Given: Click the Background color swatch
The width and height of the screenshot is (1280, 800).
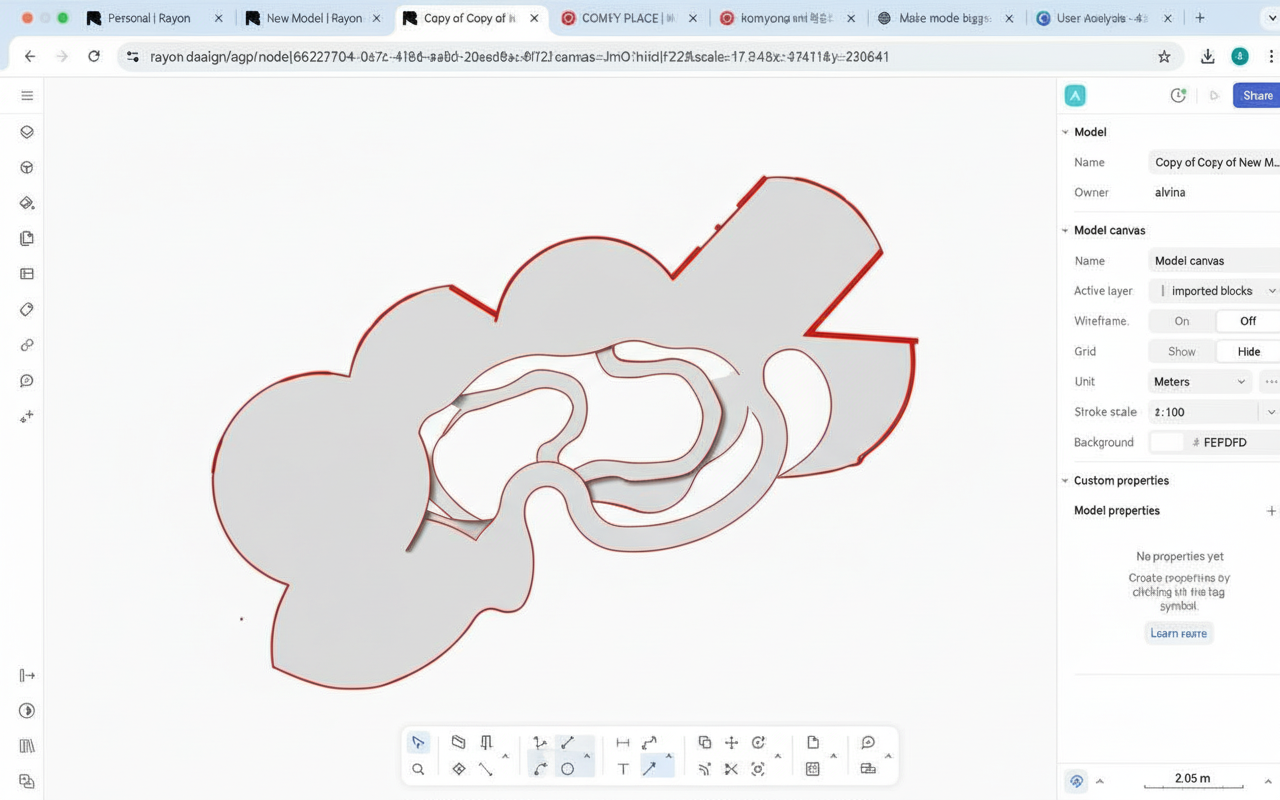Looking at the screenshot, I should click(1166, 442).
